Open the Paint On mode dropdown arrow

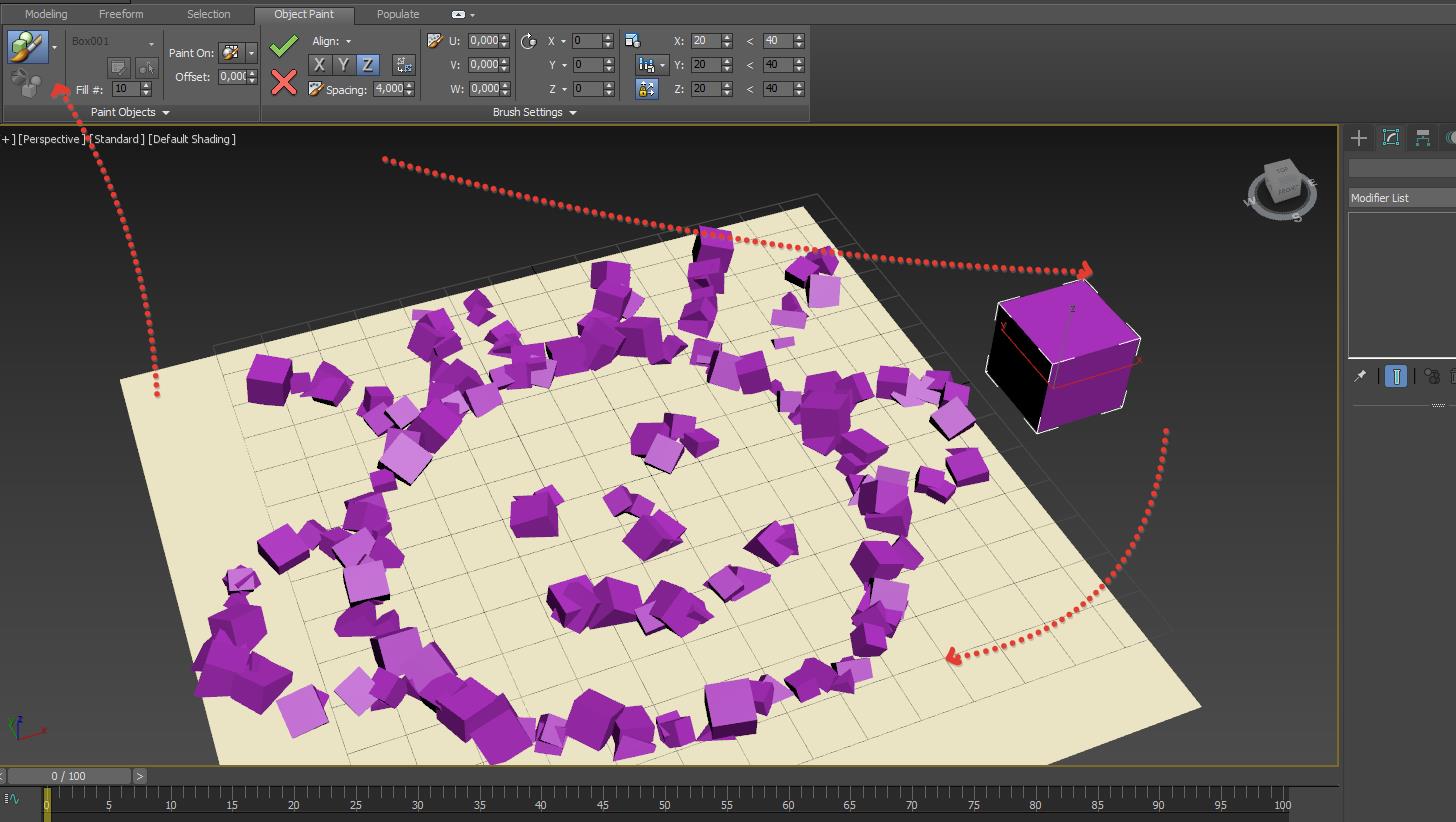tap(251, 52)
